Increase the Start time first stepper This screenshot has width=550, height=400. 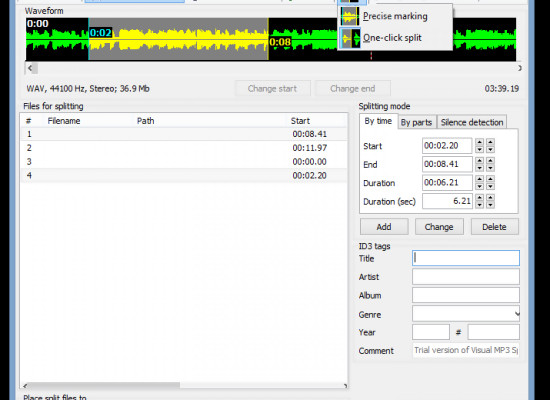coord(479,142)
